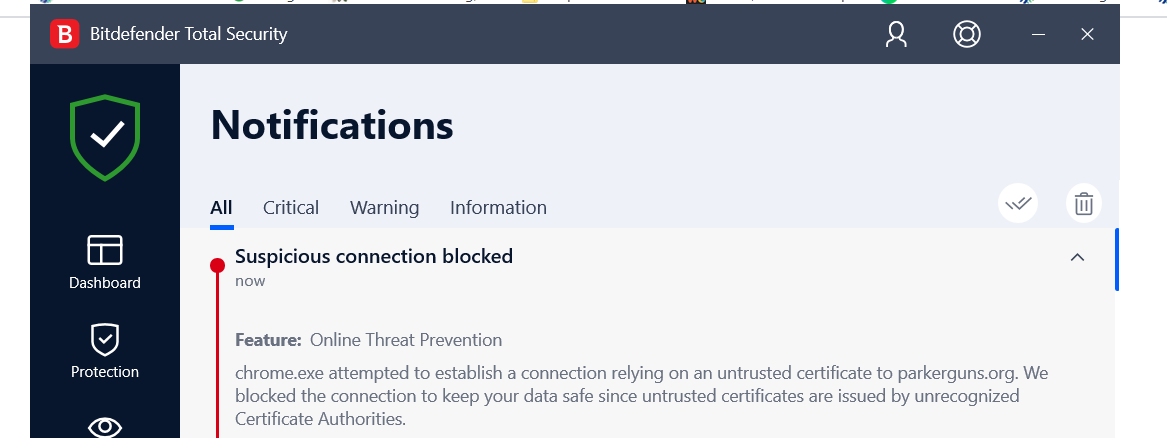1167x438 pixels.
Task: Open the user account profile icon
Action: 896,35
